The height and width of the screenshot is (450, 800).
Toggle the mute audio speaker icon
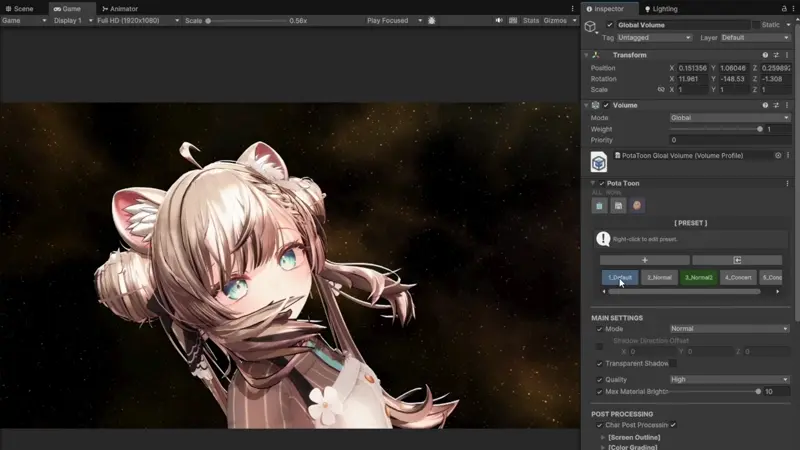pos(499,20)
